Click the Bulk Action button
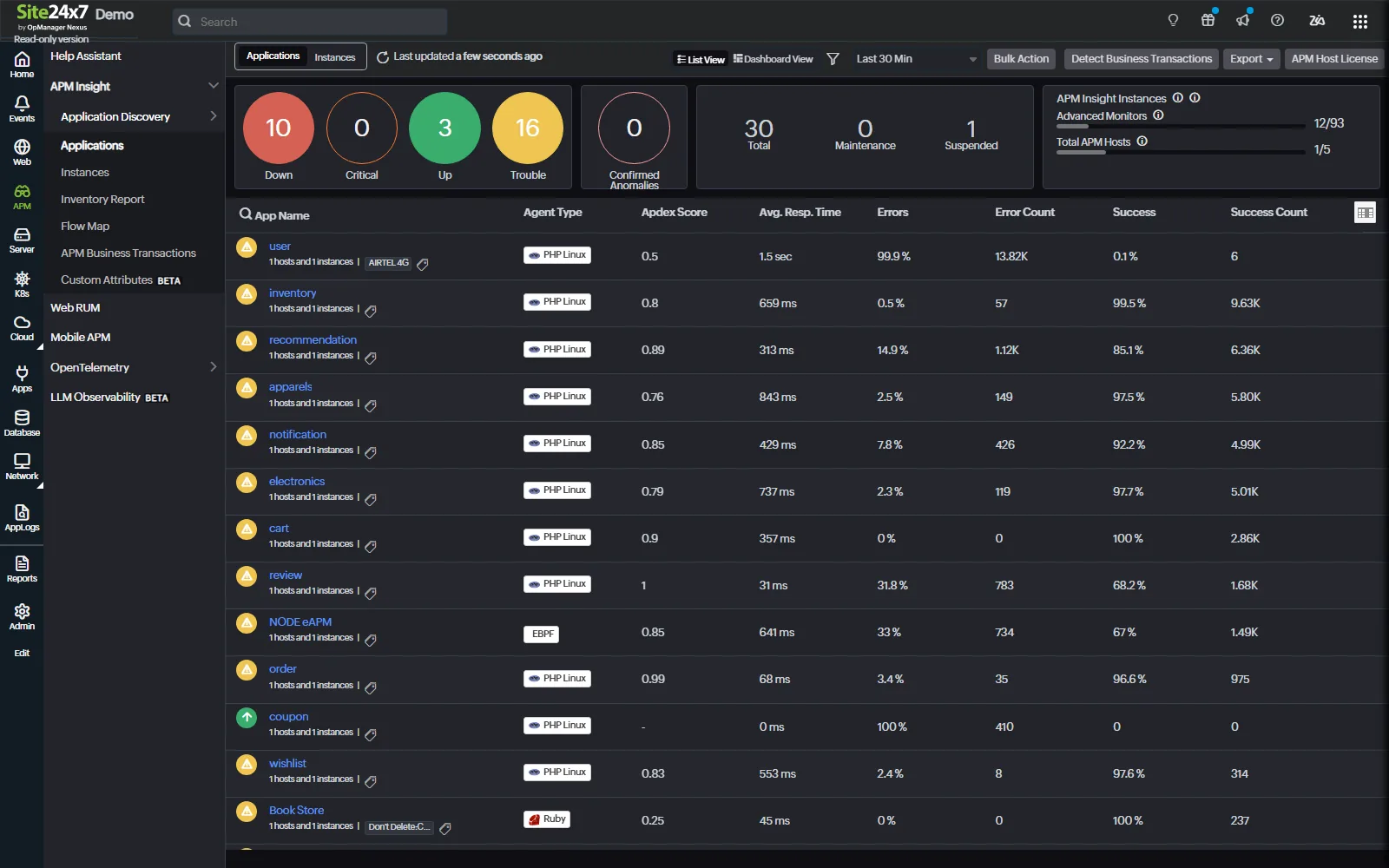Screen dimensions: 1389x868 coord(1021,59)
